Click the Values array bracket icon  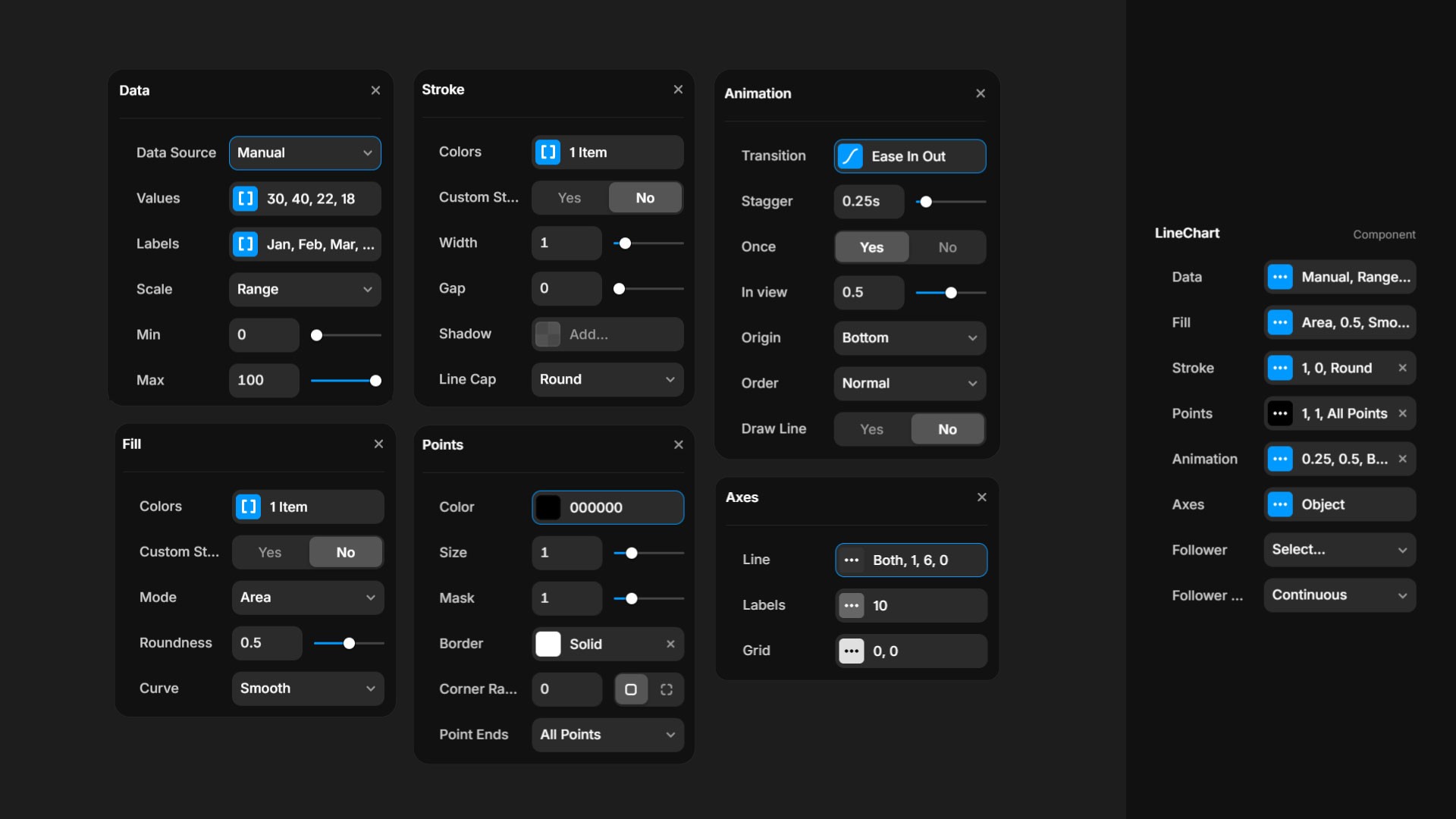point(246,199)
